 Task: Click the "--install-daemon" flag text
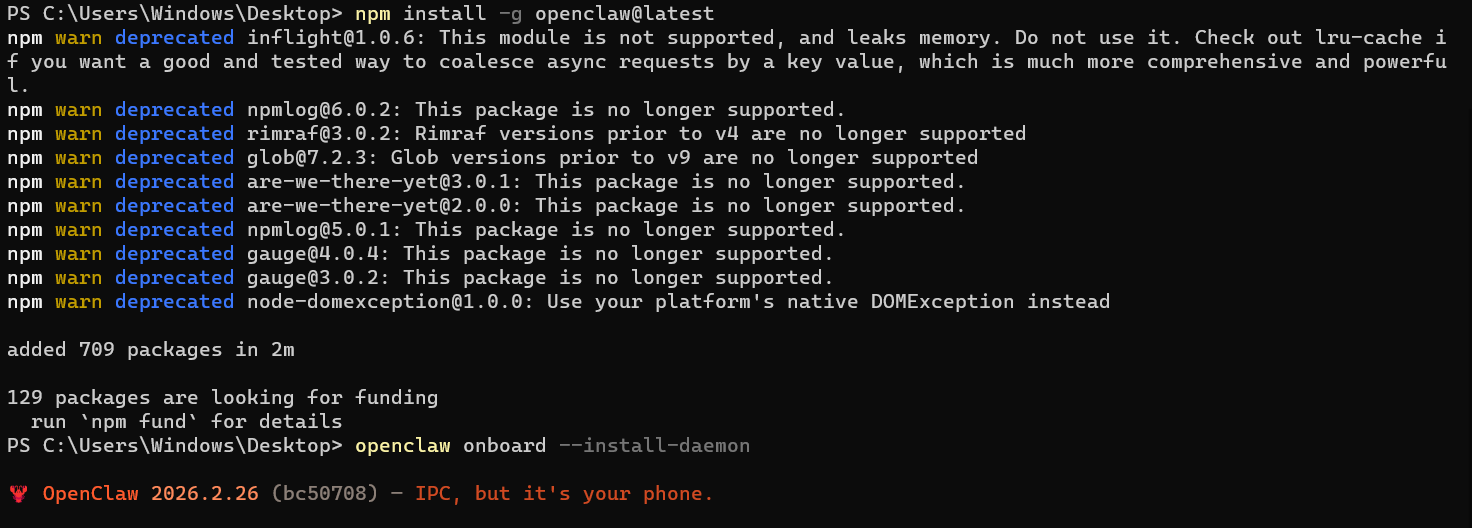[655, 446]
